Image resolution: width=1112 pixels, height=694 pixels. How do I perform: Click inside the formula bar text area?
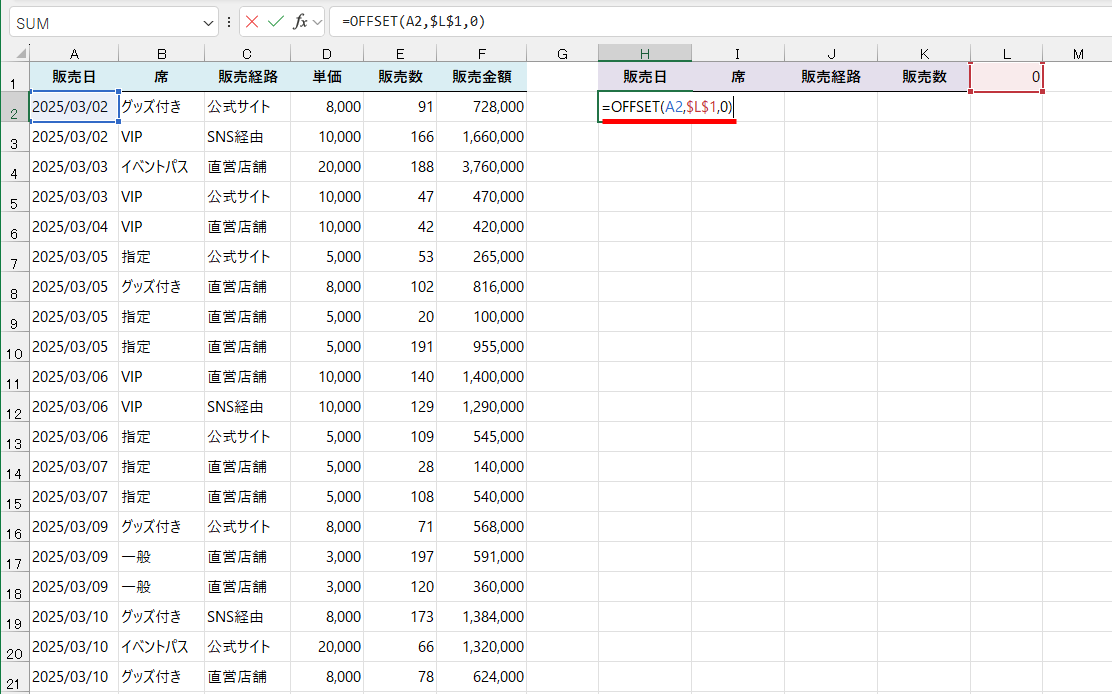coord(500,22)
